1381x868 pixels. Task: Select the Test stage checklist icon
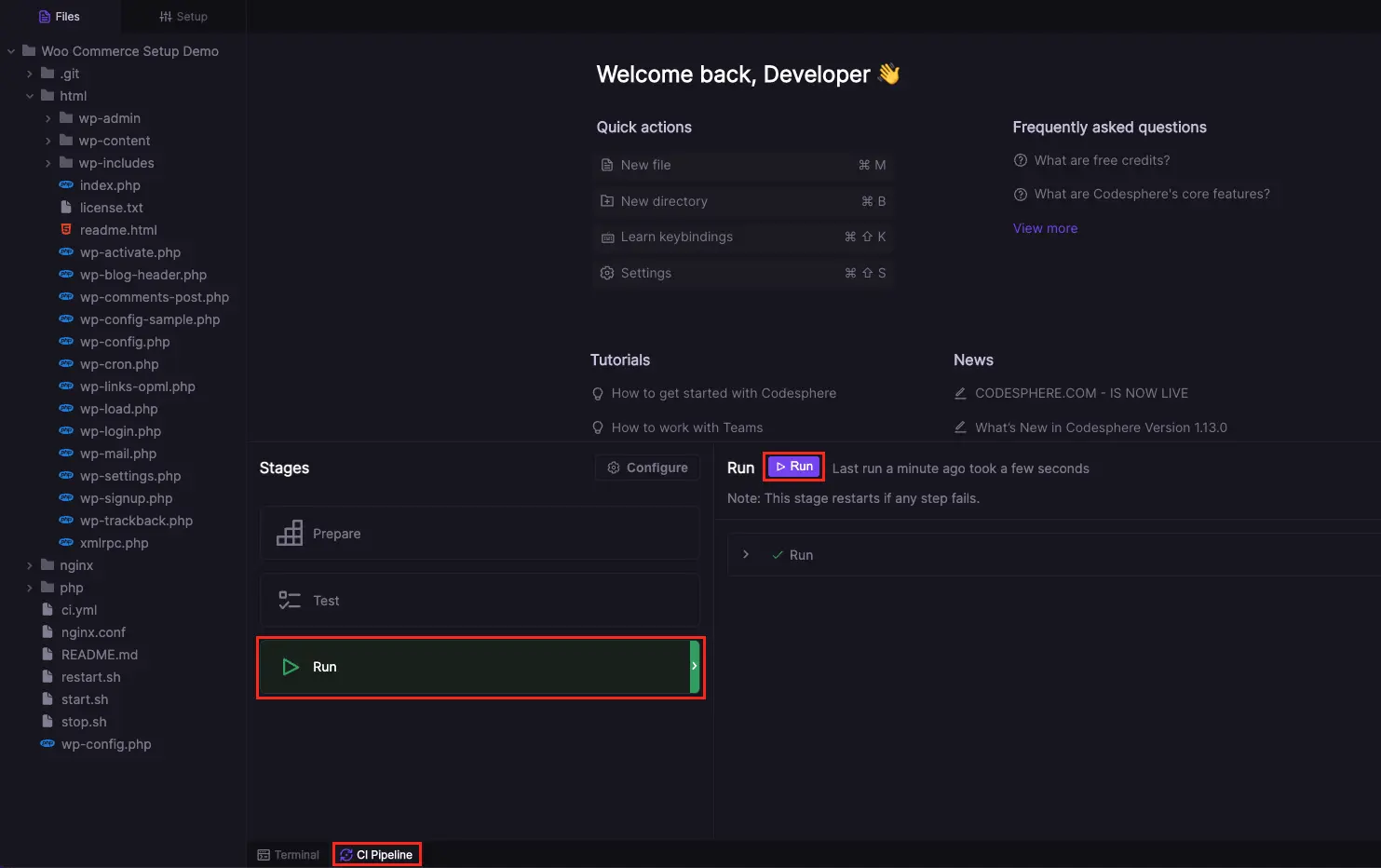[290, 600]
